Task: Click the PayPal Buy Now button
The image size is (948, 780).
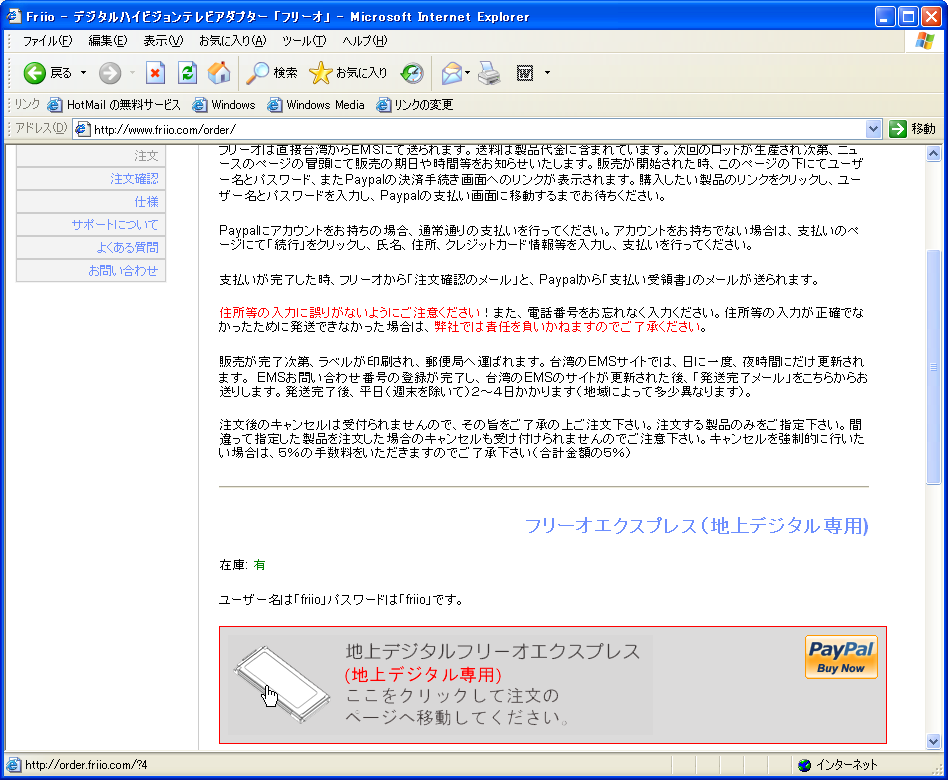Action: coord(841,657)
